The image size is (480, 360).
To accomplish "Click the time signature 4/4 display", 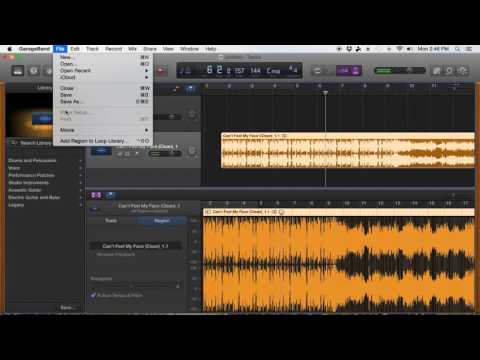I will 293,70.
